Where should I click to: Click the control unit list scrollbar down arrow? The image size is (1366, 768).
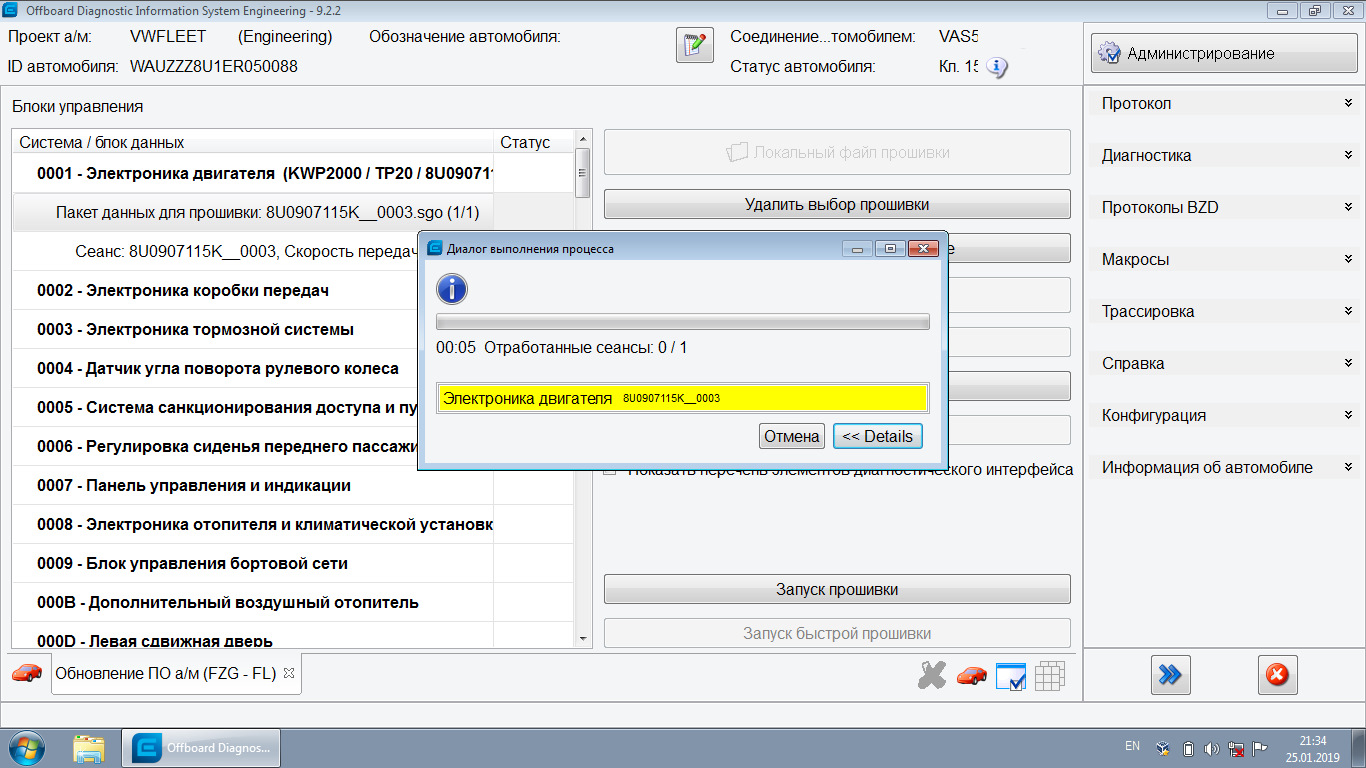(x=583, y=639)
